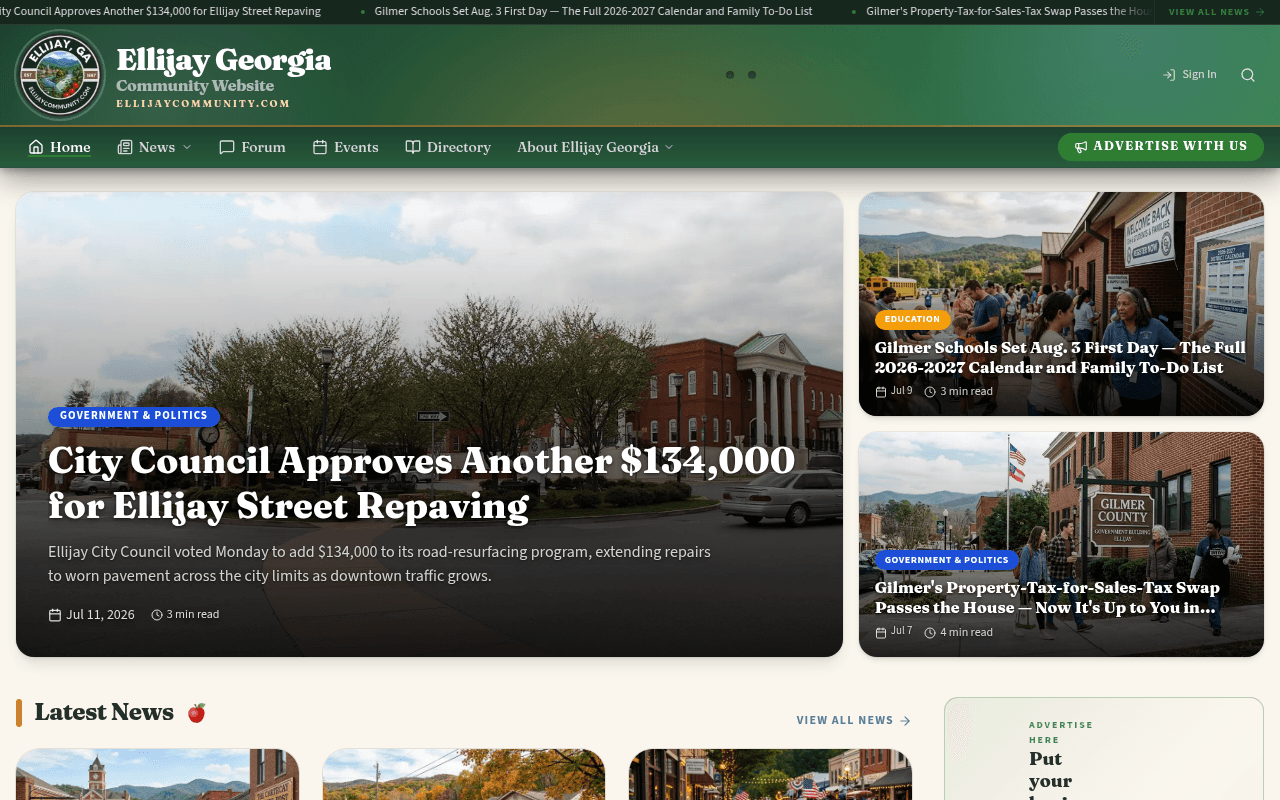Click the 3 min read label on schools card
Viewport: 1280px width, 800px height.
tap(959, 392)
